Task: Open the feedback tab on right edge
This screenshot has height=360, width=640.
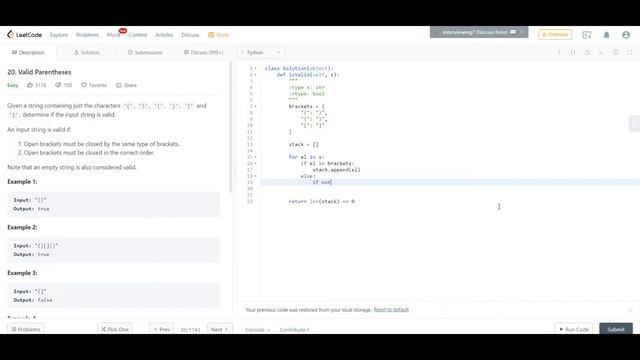Action: (634, 124)
